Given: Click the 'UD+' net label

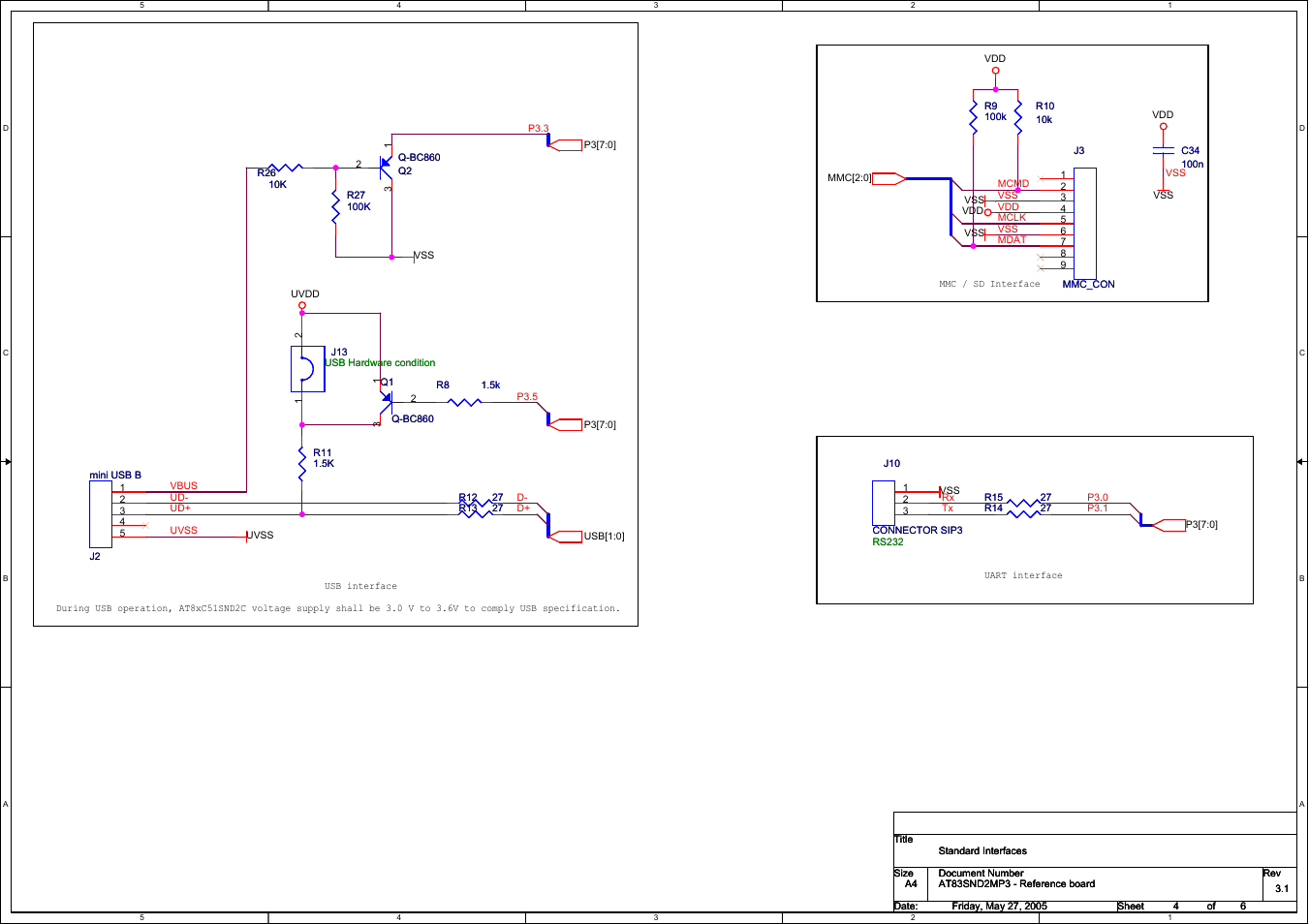Looking at the screenshot, I should 180,508.
